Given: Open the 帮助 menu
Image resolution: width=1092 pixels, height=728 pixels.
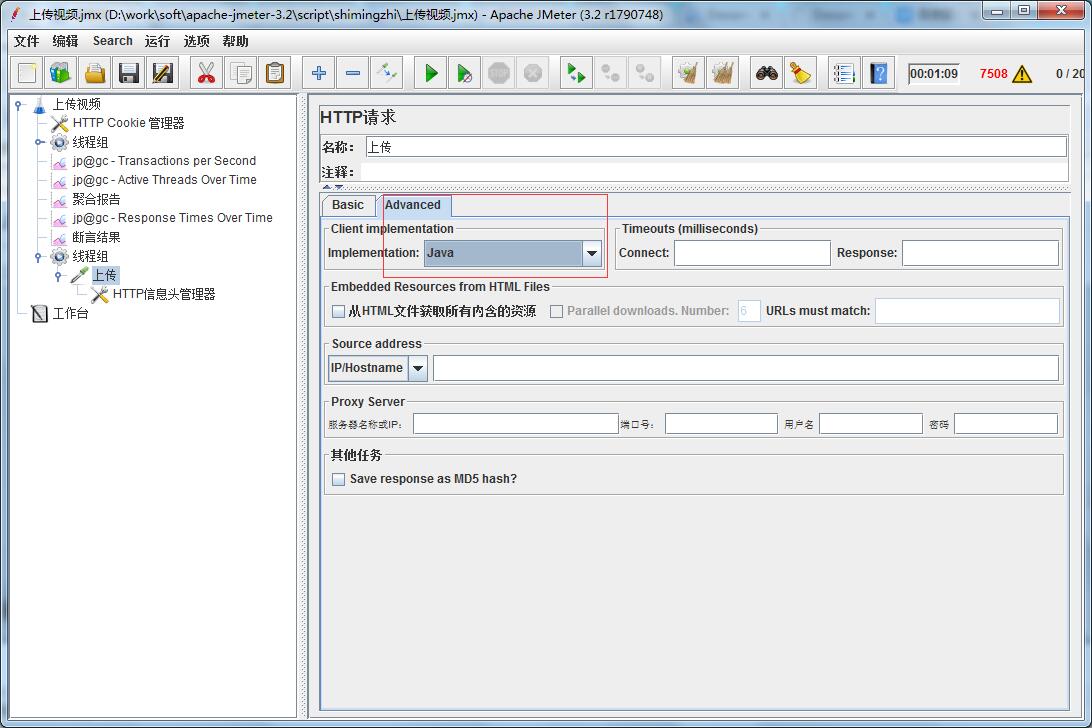Looking at the screenshot, I should point(235,41).
